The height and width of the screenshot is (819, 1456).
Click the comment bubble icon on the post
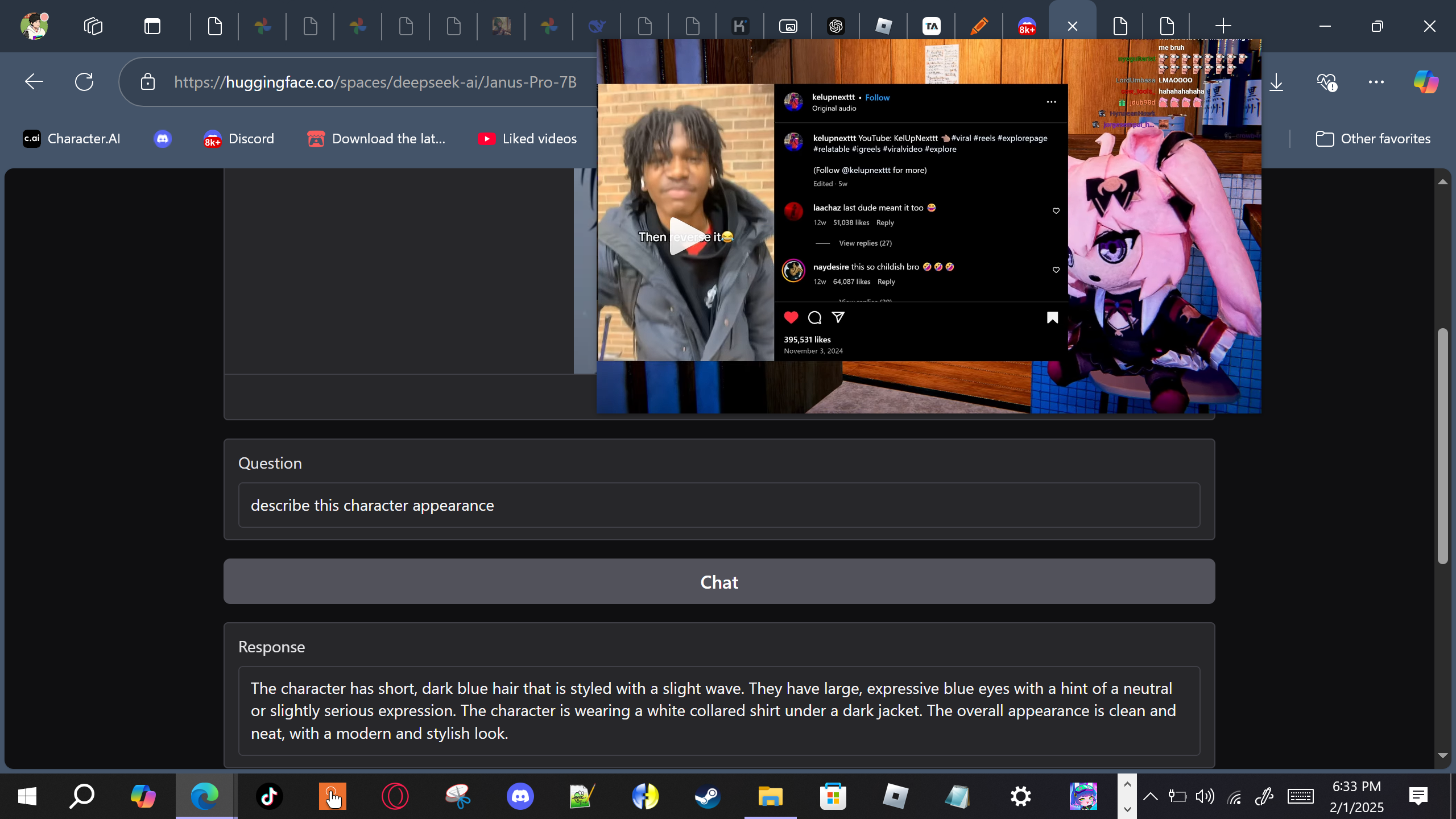(814, 317)
